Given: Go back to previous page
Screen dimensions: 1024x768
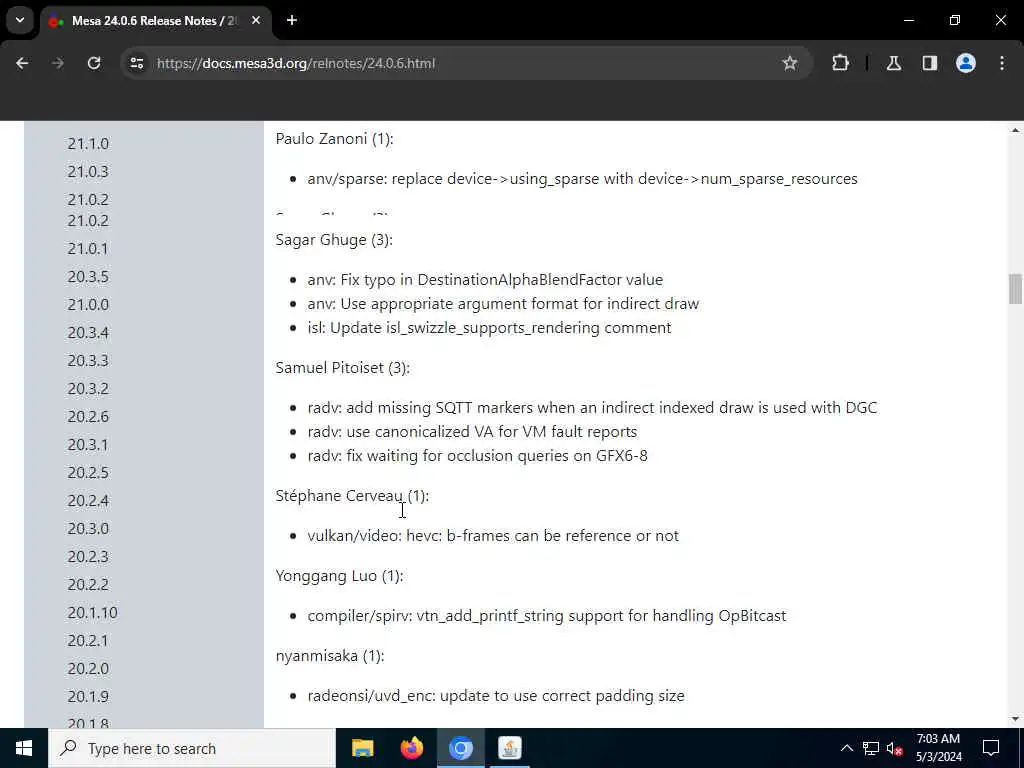Looking at the screenshot, I should coord(22,63).
